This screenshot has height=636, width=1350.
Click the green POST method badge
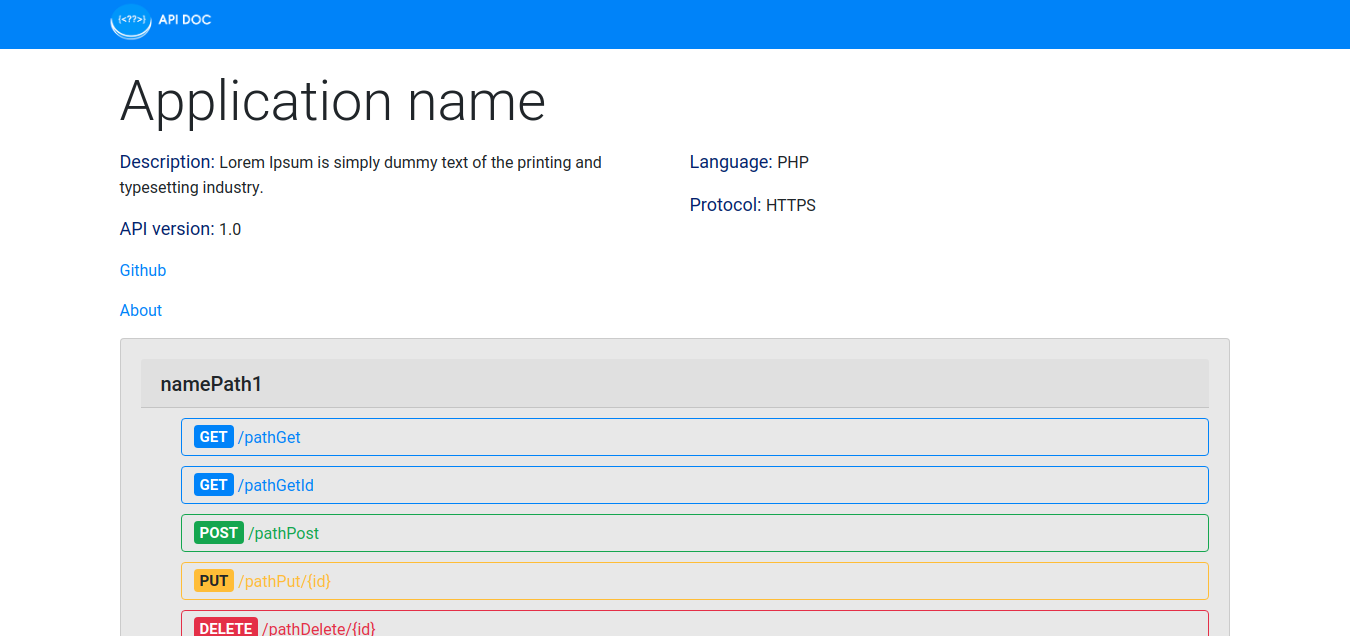[219, 533]
